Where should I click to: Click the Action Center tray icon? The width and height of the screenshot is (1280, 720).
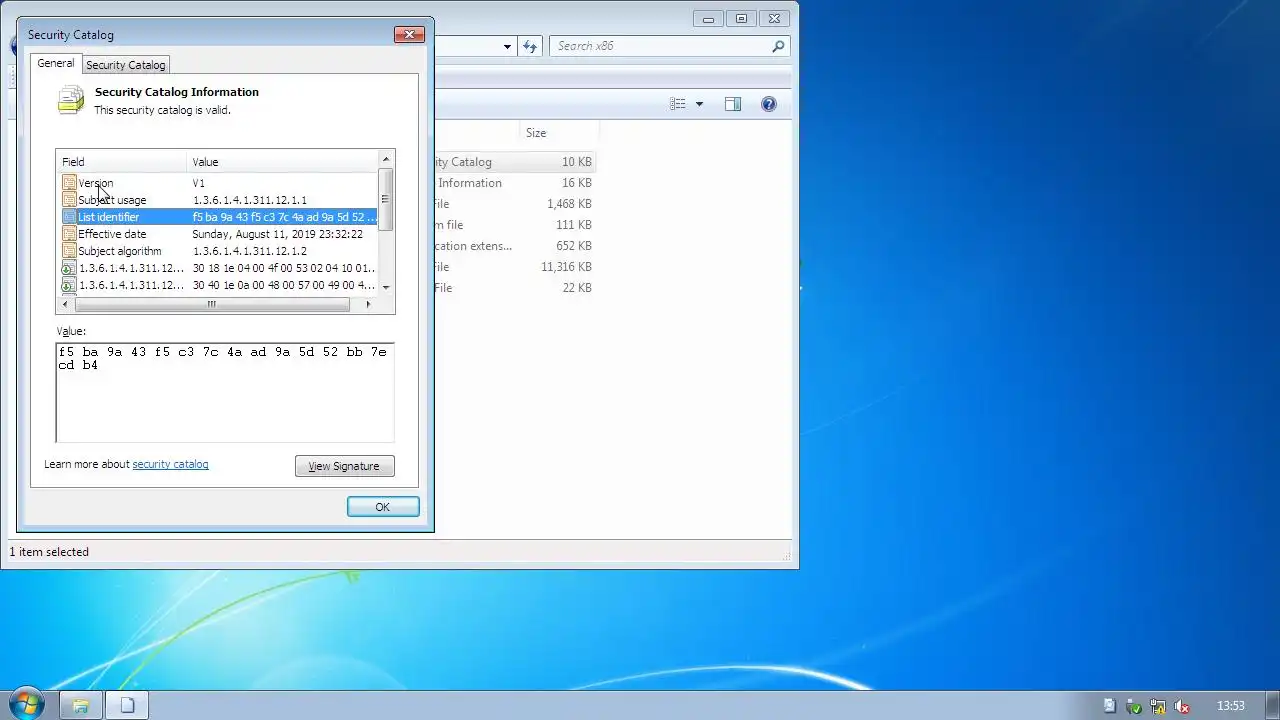coord(1109,706)
